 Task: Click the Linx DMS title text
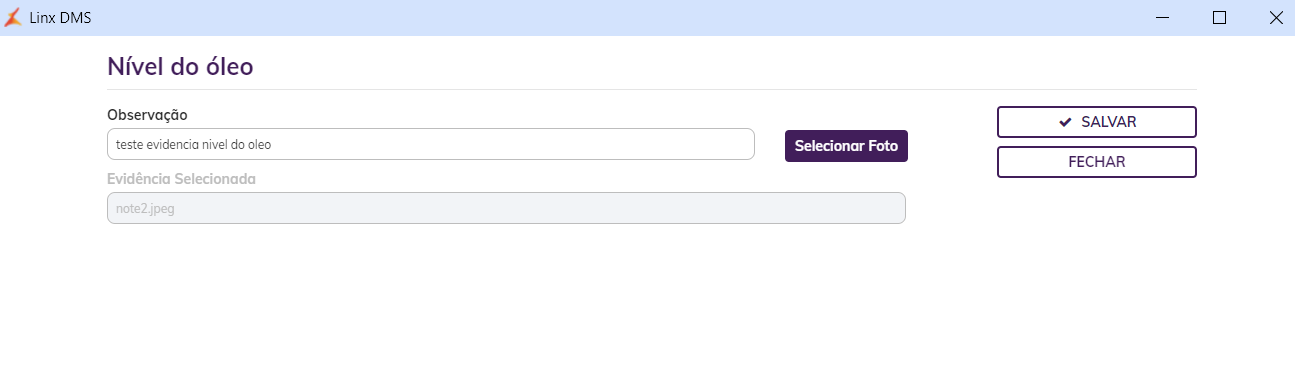click(x=60, y=17)
